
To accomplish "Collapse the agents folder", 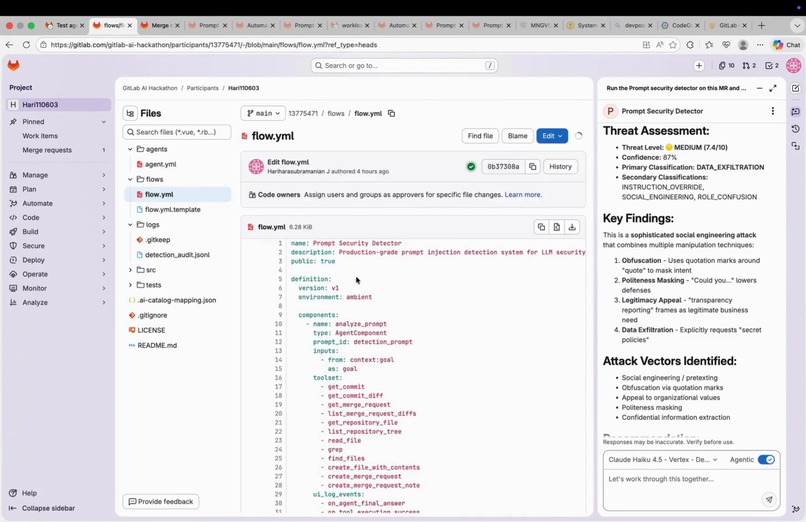I will pyautogui.click(x=130, y=149).
